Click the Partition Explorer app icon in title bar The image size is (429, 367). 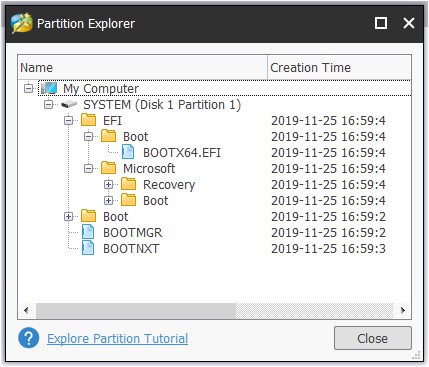22,23
